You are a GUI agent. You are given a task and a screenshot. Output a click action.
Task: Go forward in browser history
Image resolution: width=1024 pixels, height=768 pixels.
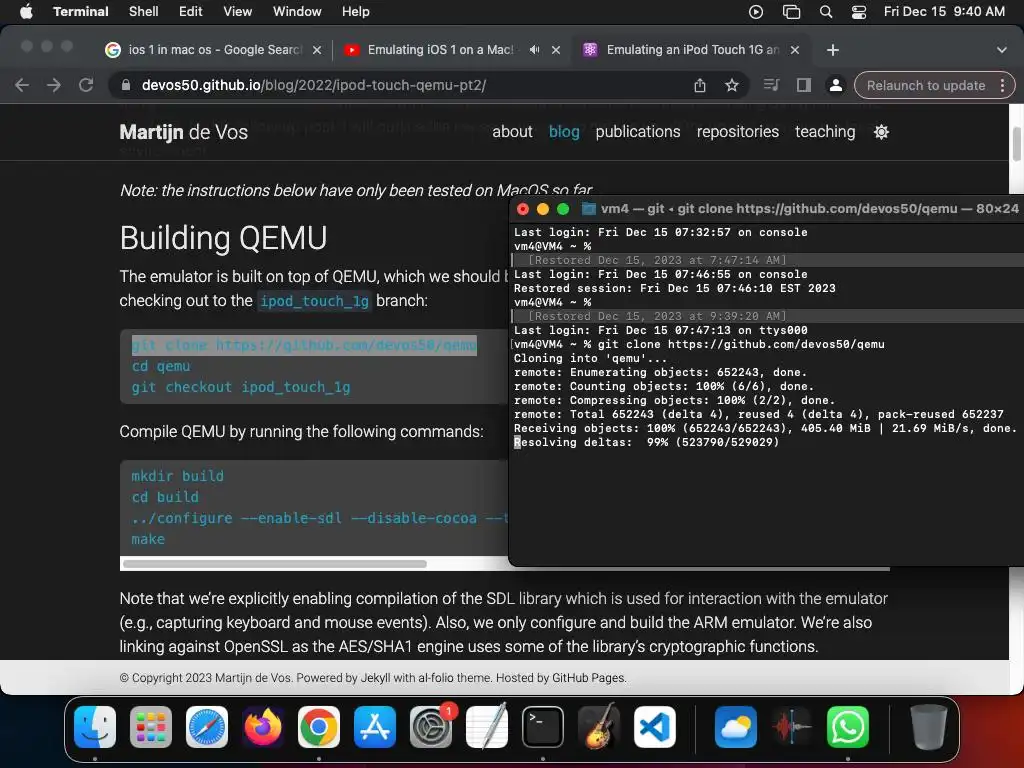tap(54, 85)
